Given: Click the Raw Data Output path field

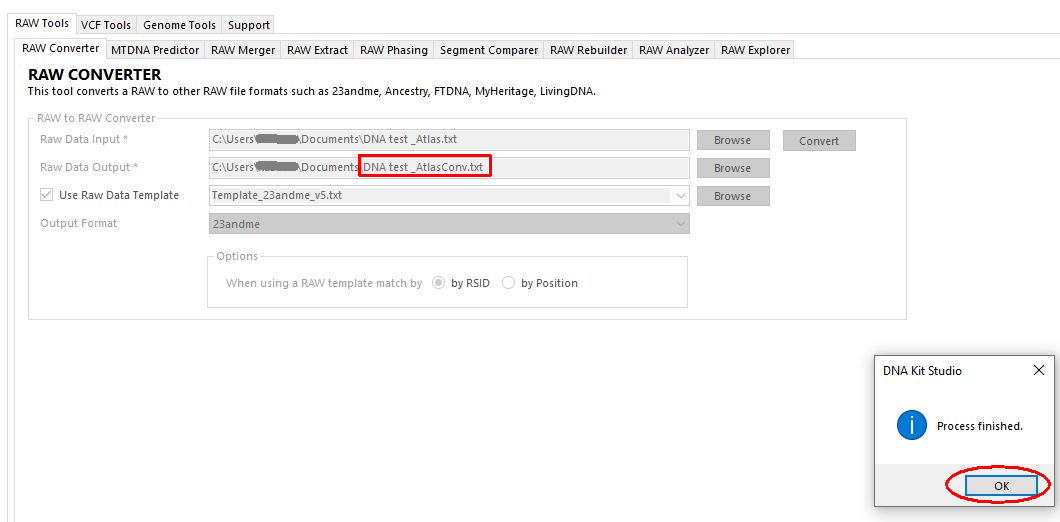Looking at the screenshot, I should click(x=448, y=168).
